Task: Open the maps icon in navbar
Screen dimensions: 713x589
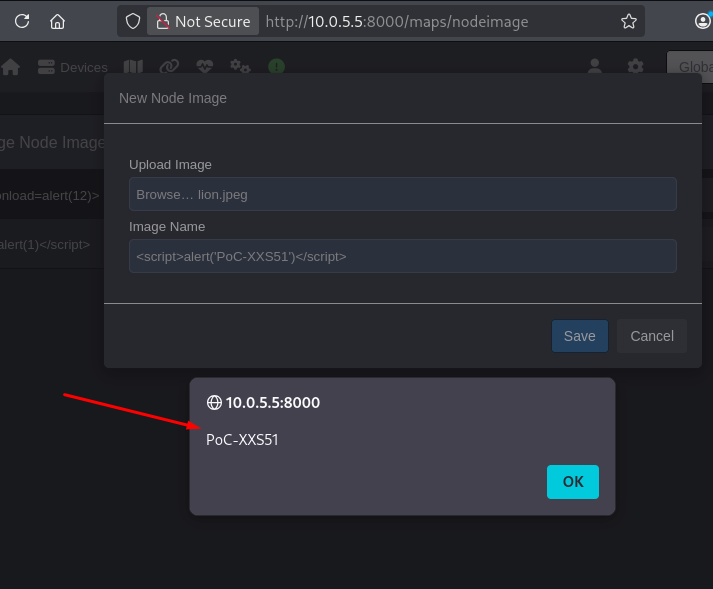Action: [133, 67]
